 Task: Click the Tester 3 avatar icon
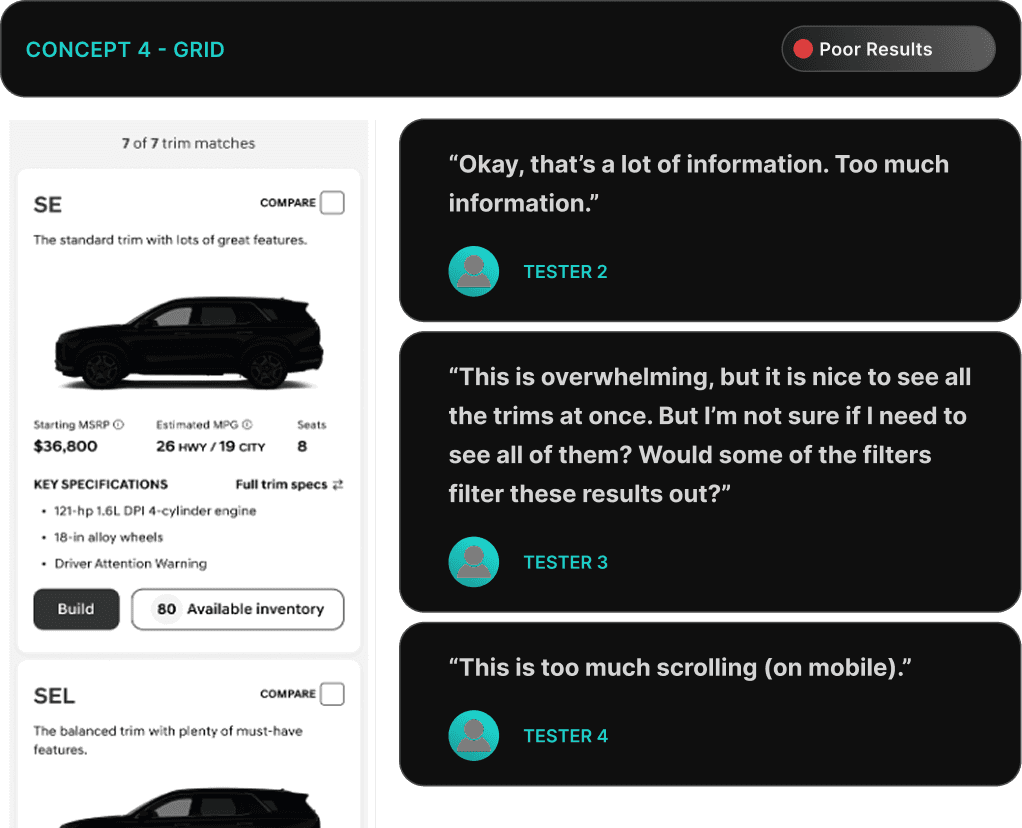point(474,562)
